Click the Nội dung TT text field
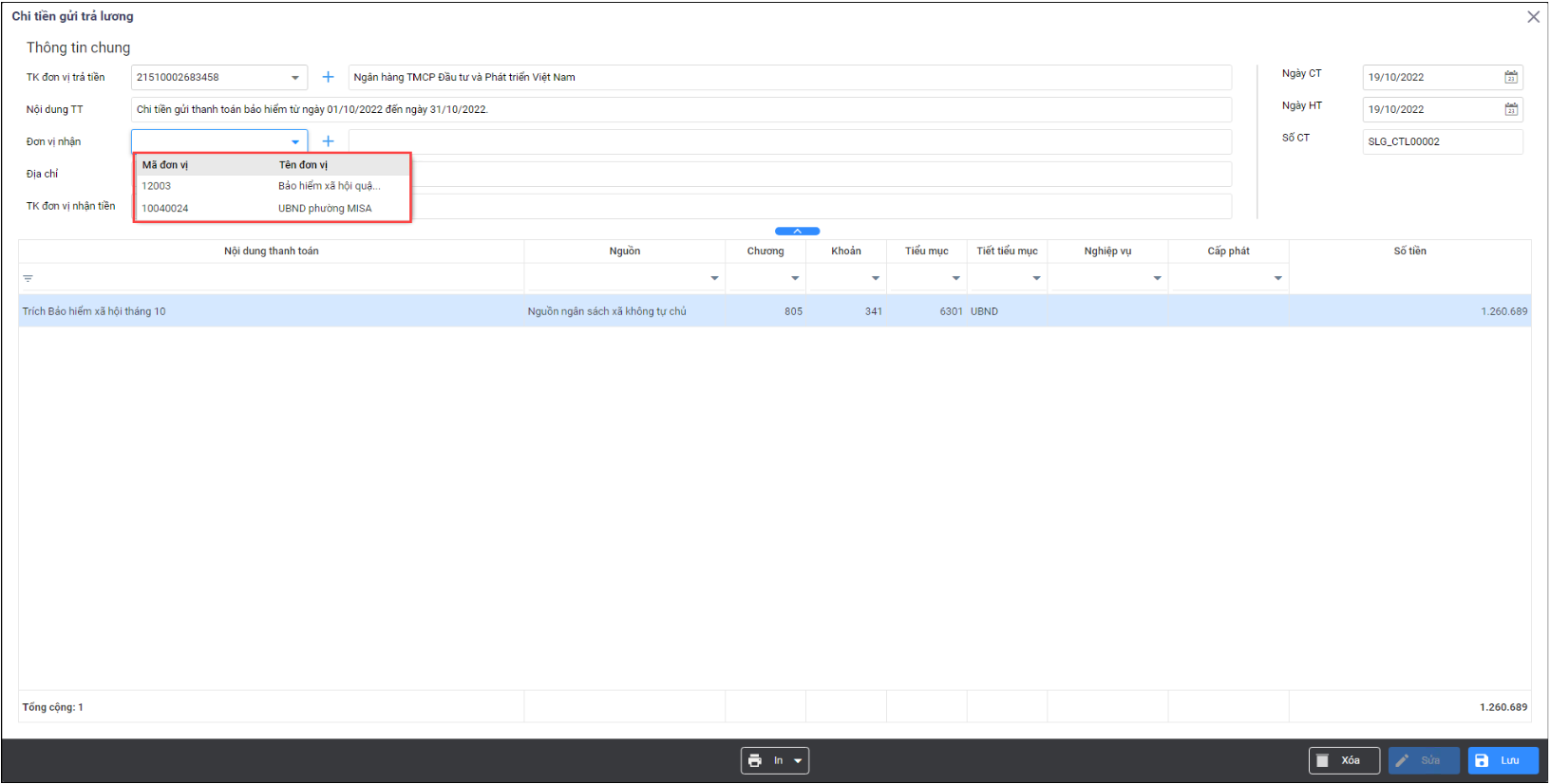 click(681, 109)
